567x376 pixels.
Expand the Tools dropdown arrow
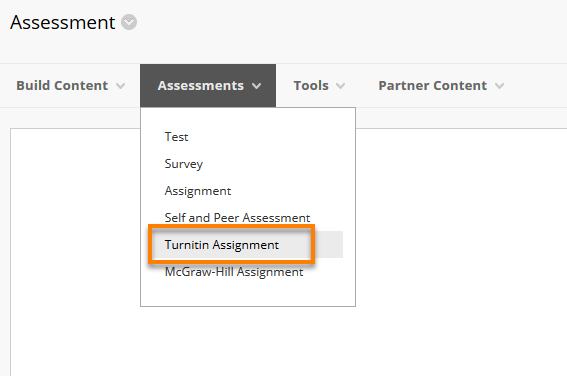(x=340, y=86)
